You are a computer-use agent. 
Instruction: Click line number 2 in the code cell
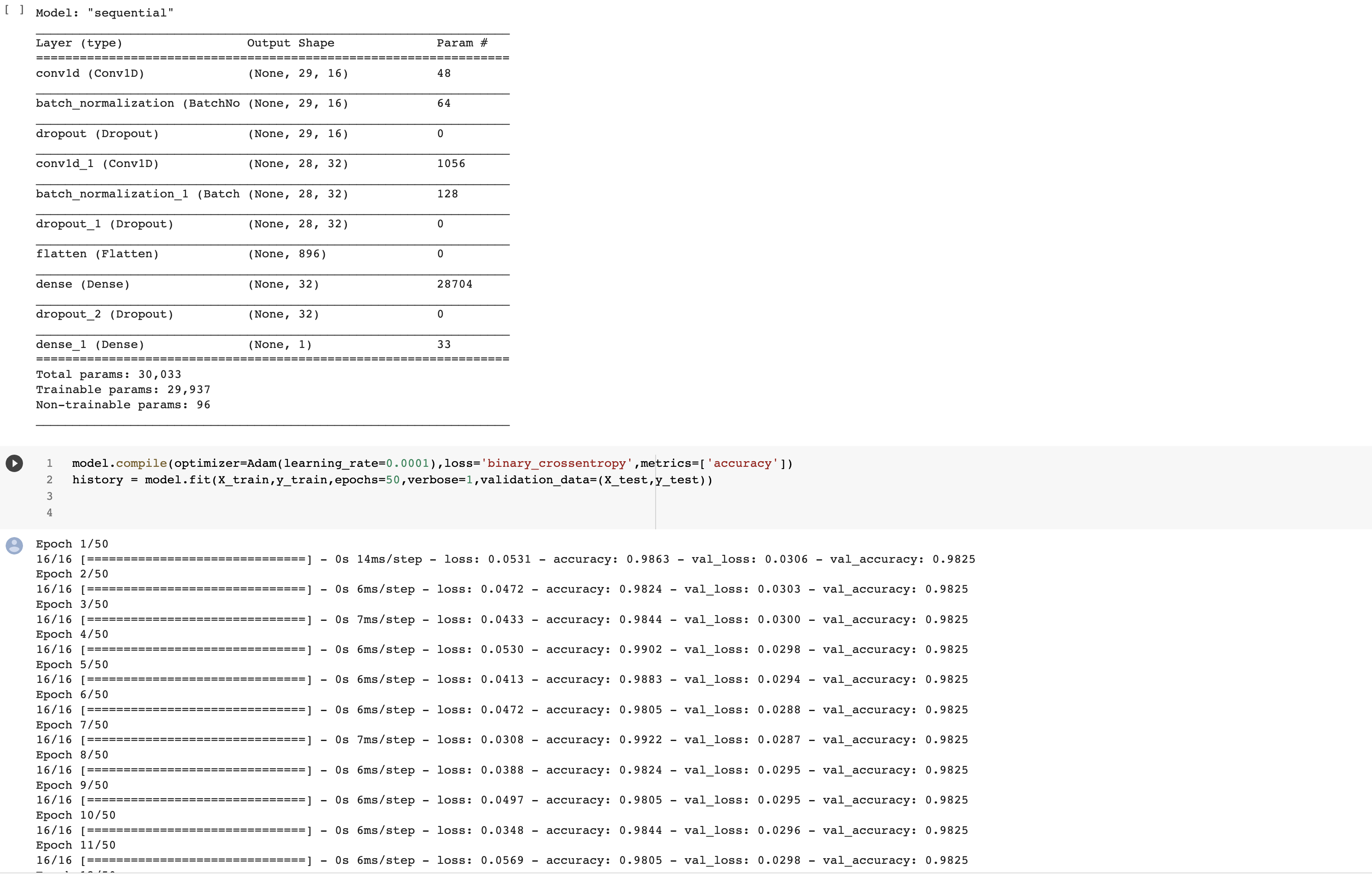[49, 480]
